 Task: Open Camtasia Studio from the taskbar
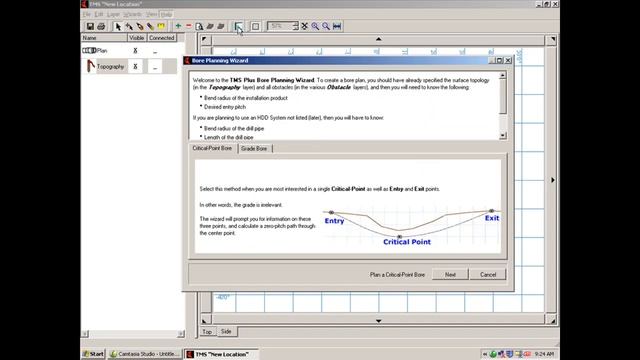[144, 354]
